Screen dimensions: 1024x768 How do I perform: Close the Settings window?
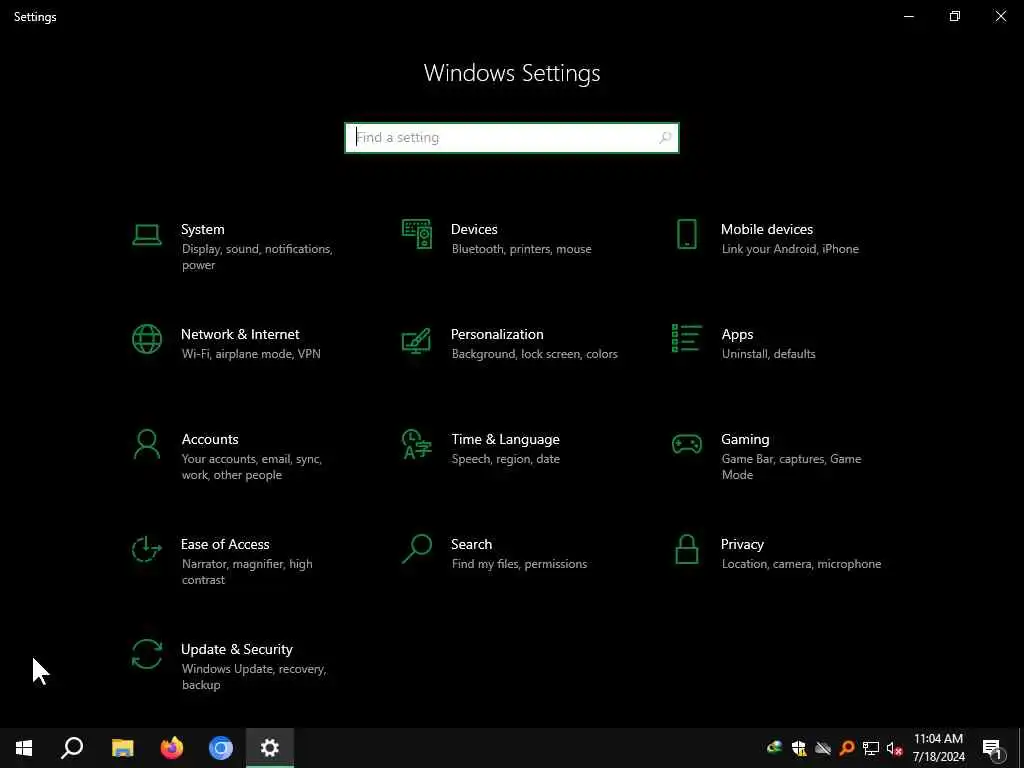1000,16
